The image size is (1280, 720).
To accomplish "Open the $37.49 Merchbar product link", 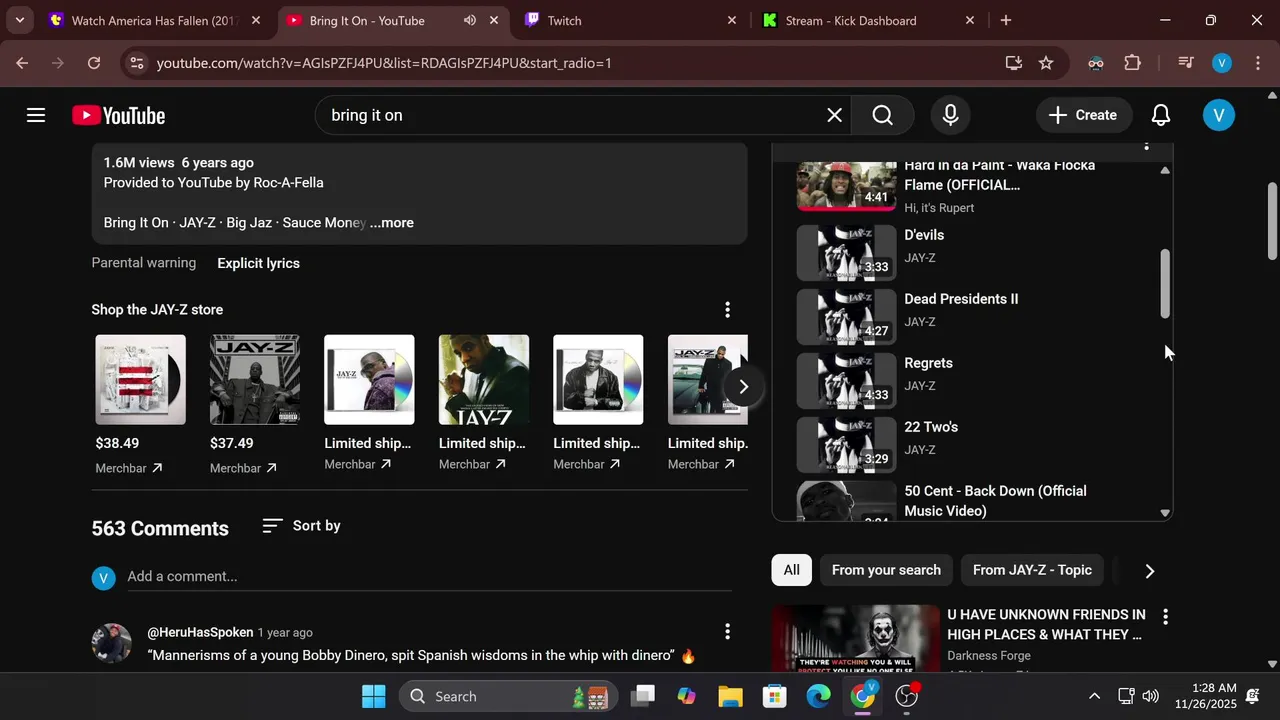I will click(x=254, y=405).
